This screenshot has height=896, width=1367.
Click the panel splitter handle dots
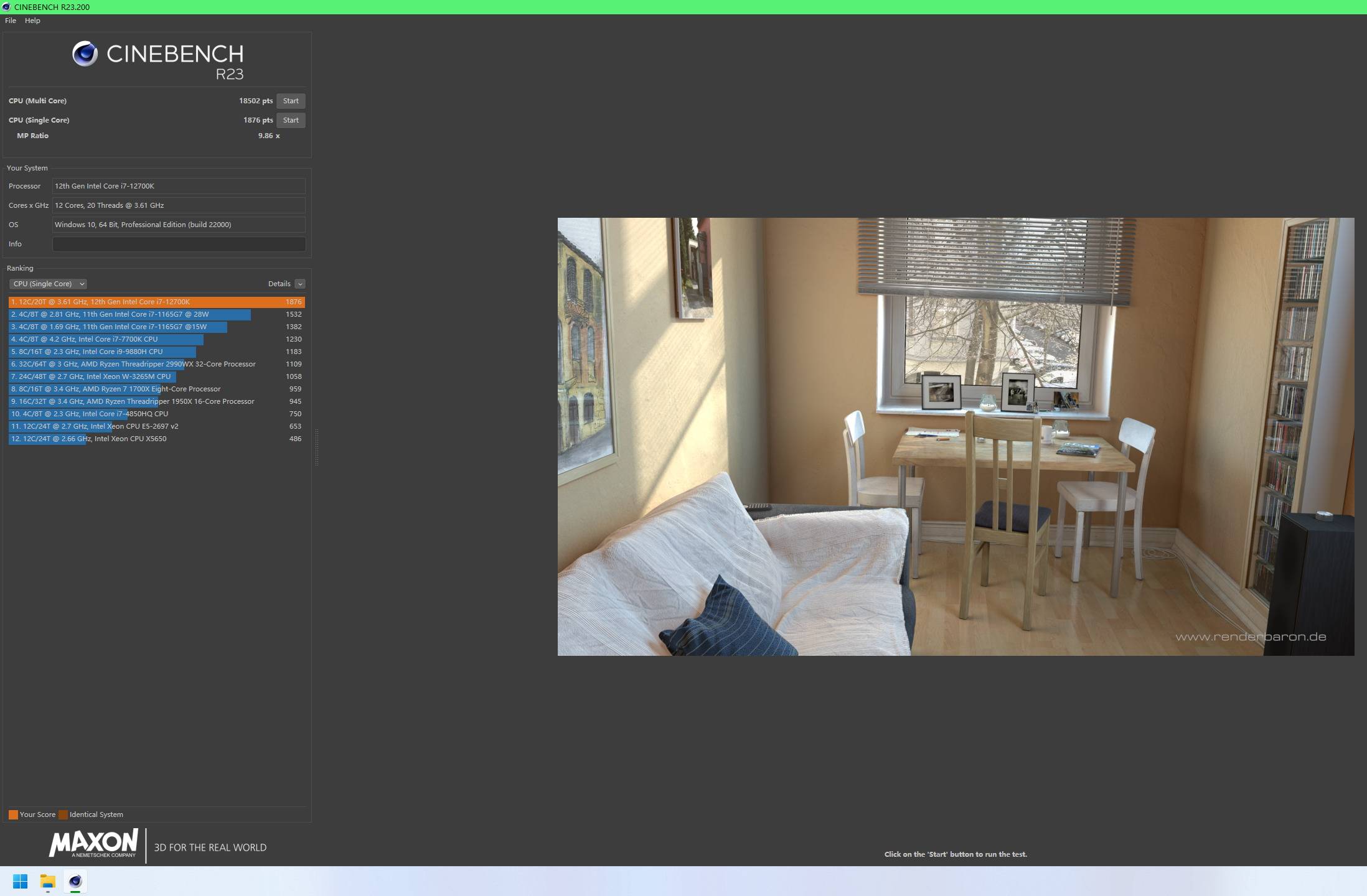(317, 447)
